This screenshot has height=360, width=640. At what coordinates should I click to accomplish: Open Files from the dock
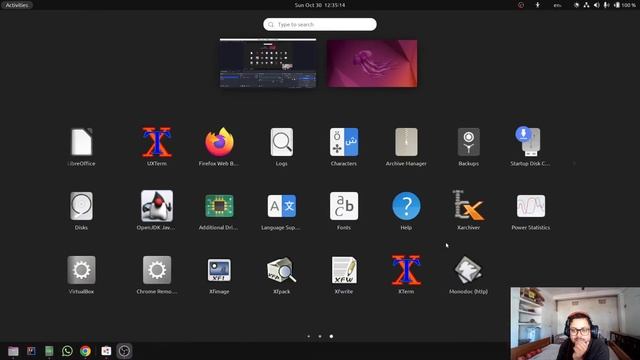click(13, 351)
